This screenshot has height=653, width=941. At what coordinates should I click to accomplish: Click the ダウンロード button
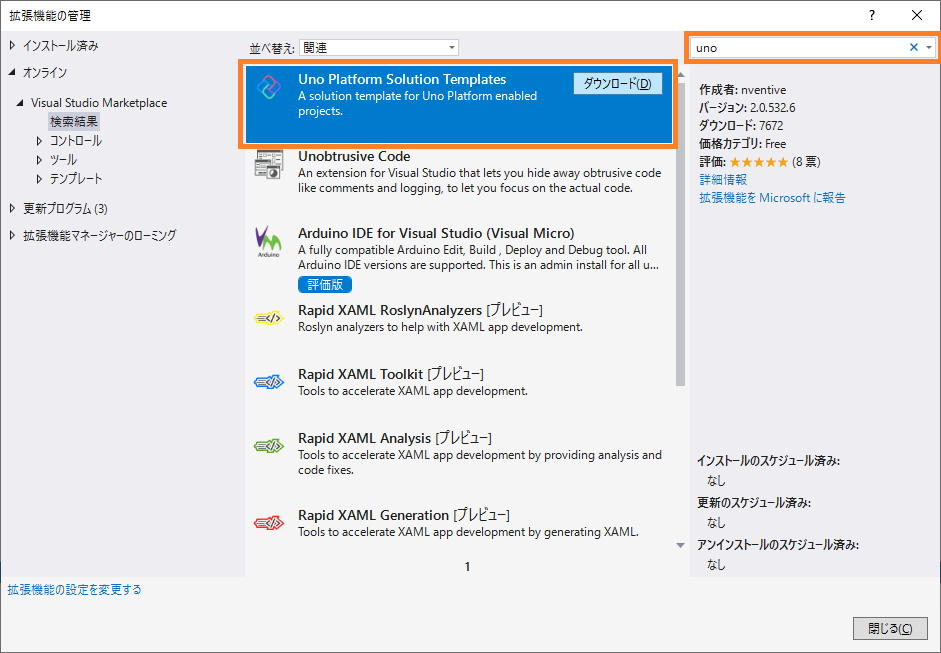(617, 84)
